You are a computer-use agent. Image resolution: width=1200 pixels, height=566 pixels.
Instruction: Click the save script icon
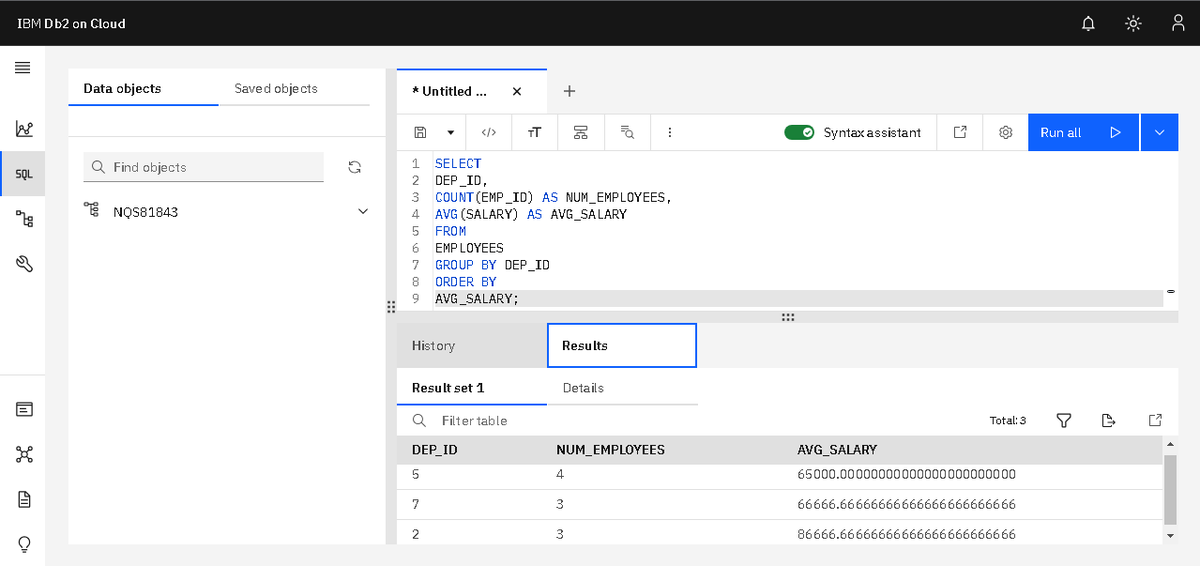(421, 132)
